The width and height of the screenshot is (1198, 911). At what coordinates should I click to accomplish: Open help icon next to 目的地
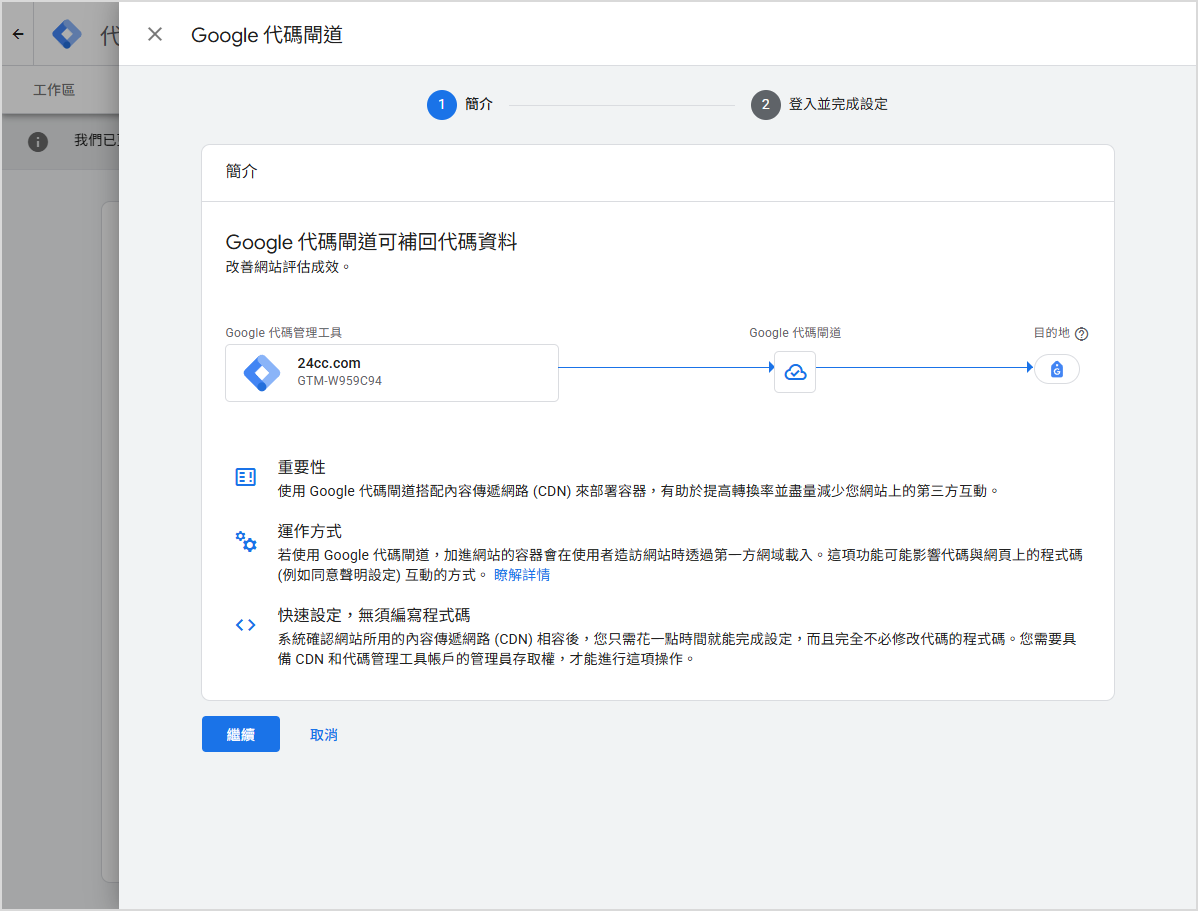pyautogui.click(x=1081, y=334)
